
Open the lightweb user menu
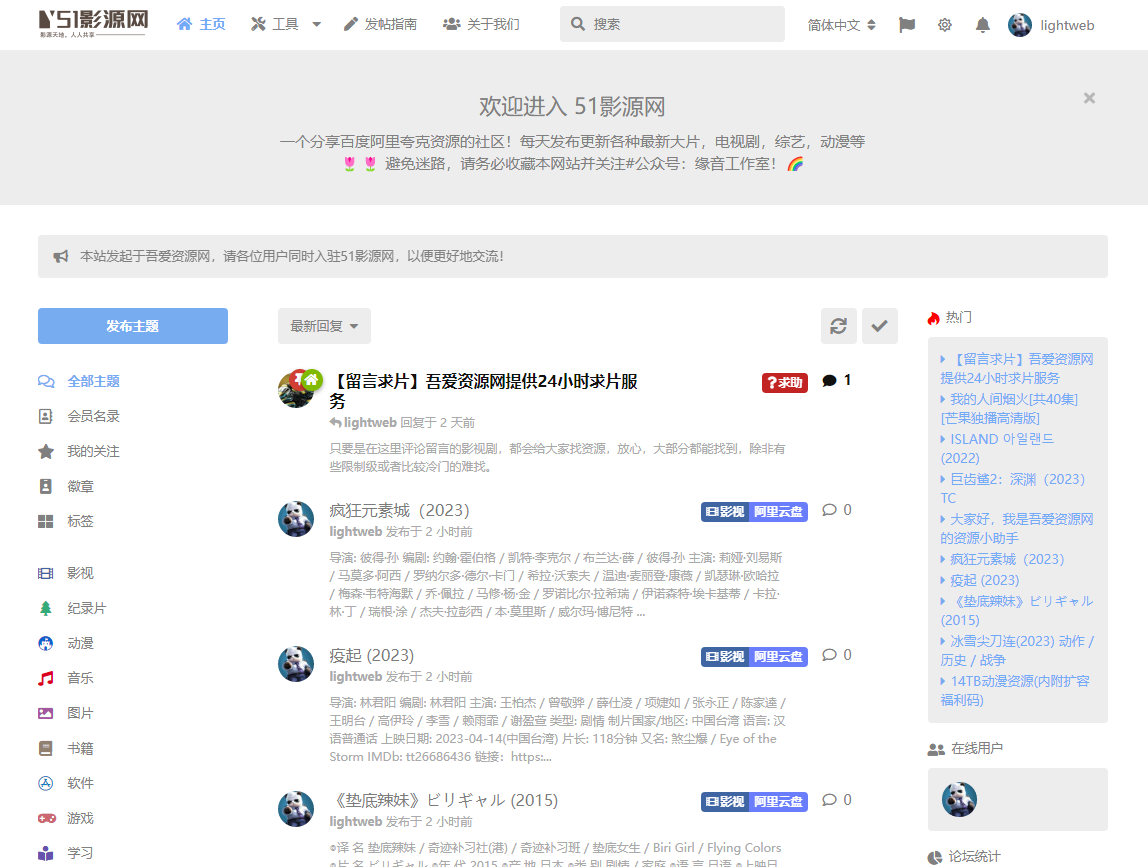point(1051,25)
